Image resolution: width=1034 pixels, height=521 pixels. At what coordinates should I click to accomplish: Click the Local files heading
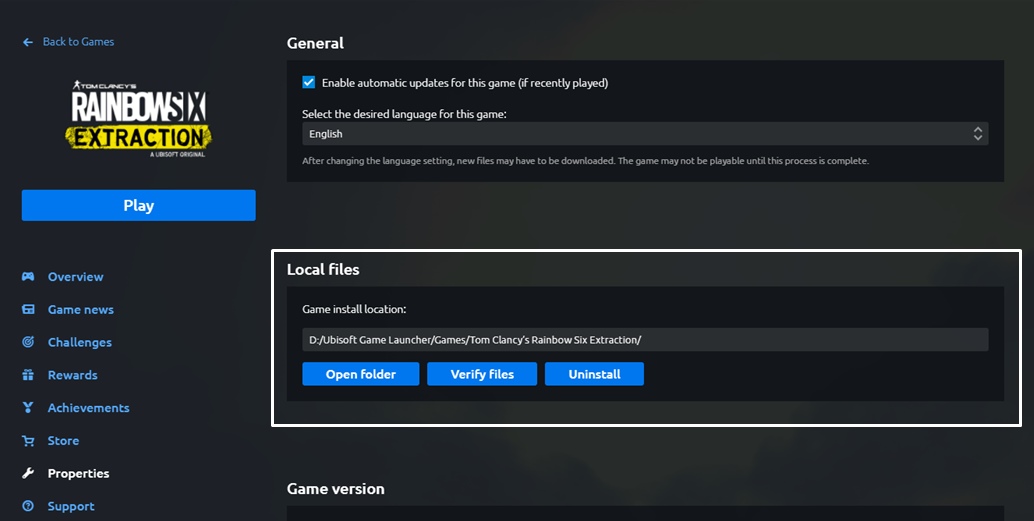[323, 269]
